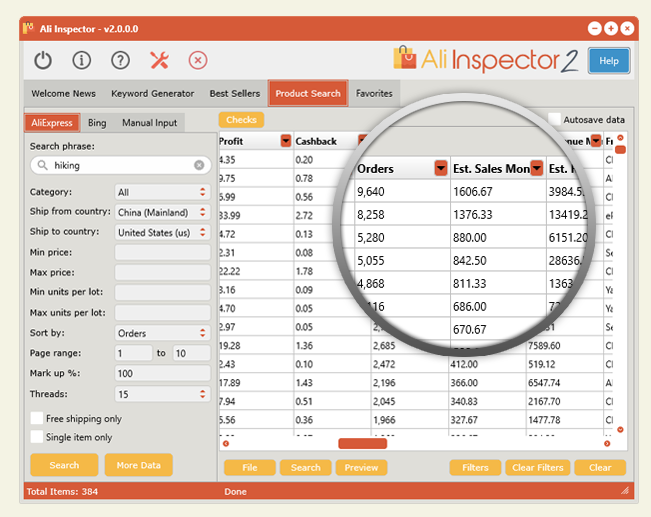The width and height of the screenshot is (651, 517).
Task: Click the Min units per lot field
Action: click(162, 292)
